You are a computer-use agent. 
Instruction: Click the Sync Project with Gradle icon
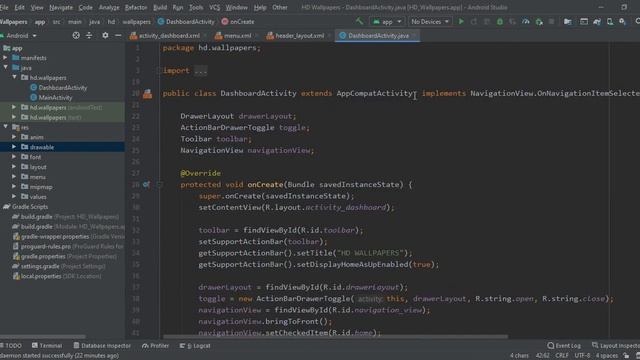[x=597, y=21]
